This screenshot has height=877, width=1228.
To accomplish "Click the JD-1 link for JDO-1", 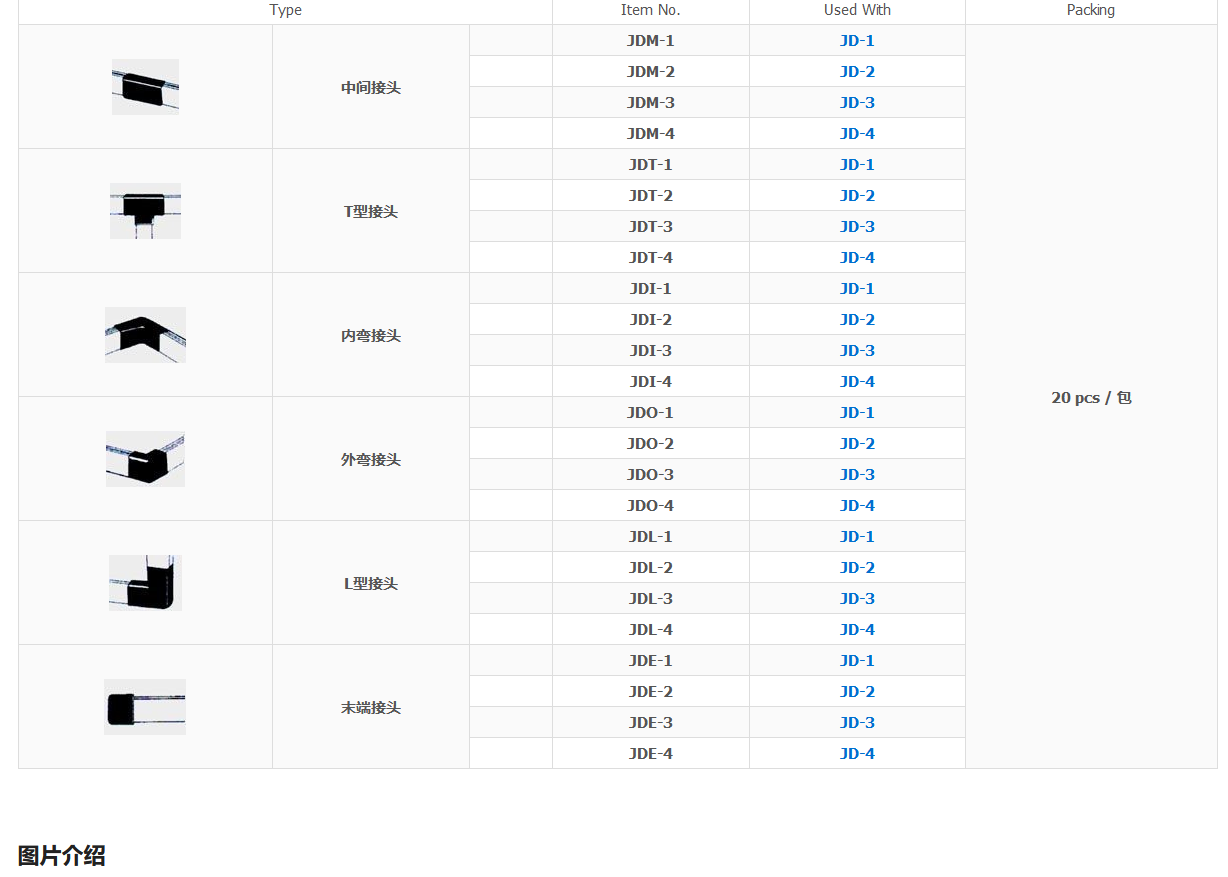I will (857, 413).
